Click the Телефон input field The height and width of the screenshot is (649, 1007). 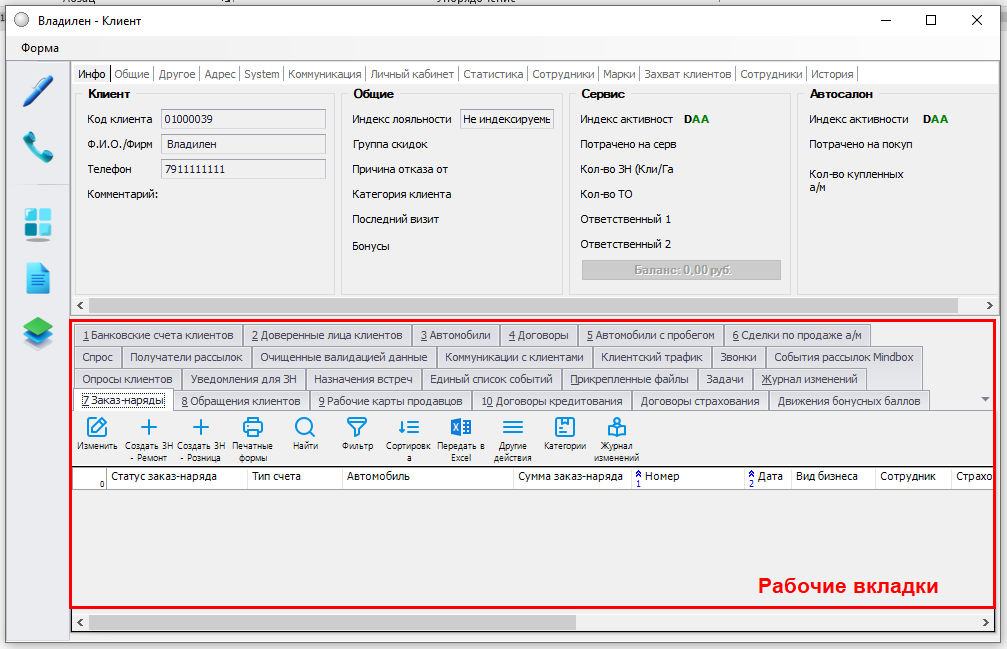(x=243, y=169)
